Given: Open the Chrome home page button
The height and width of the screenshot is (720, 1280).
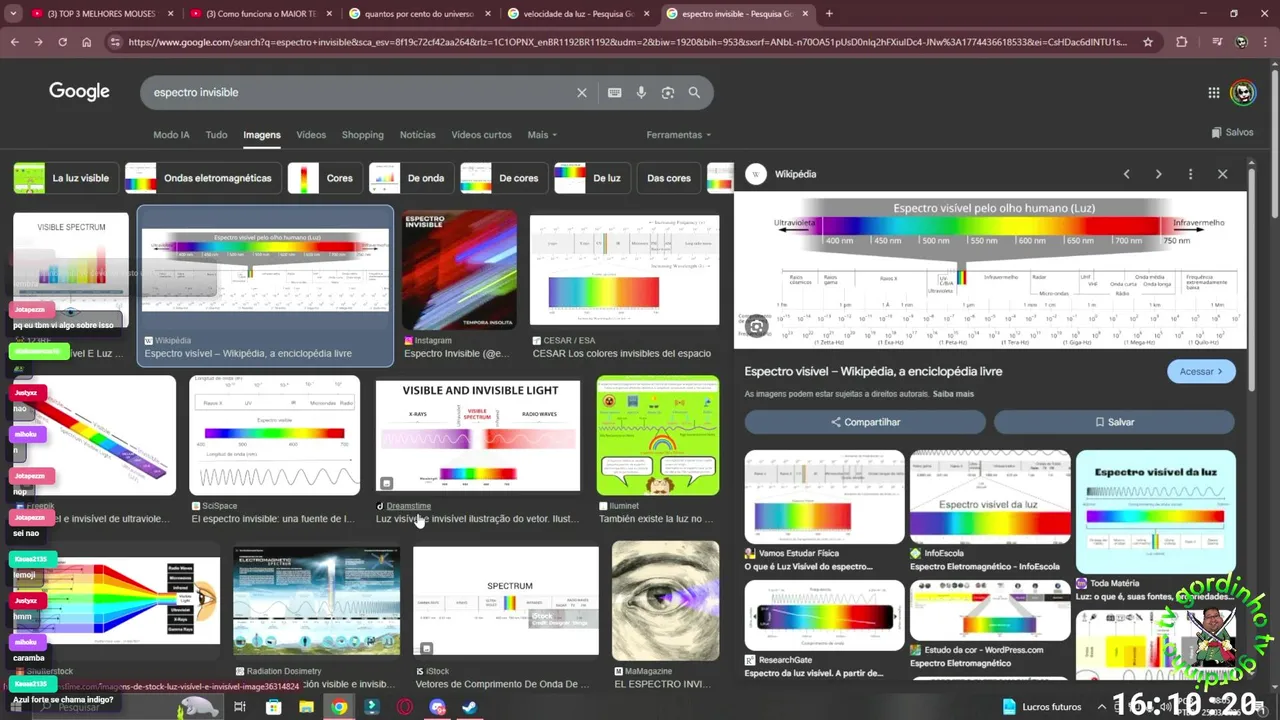Looking at the screenshot, I should pyautogui.click(x=87, y=42).
